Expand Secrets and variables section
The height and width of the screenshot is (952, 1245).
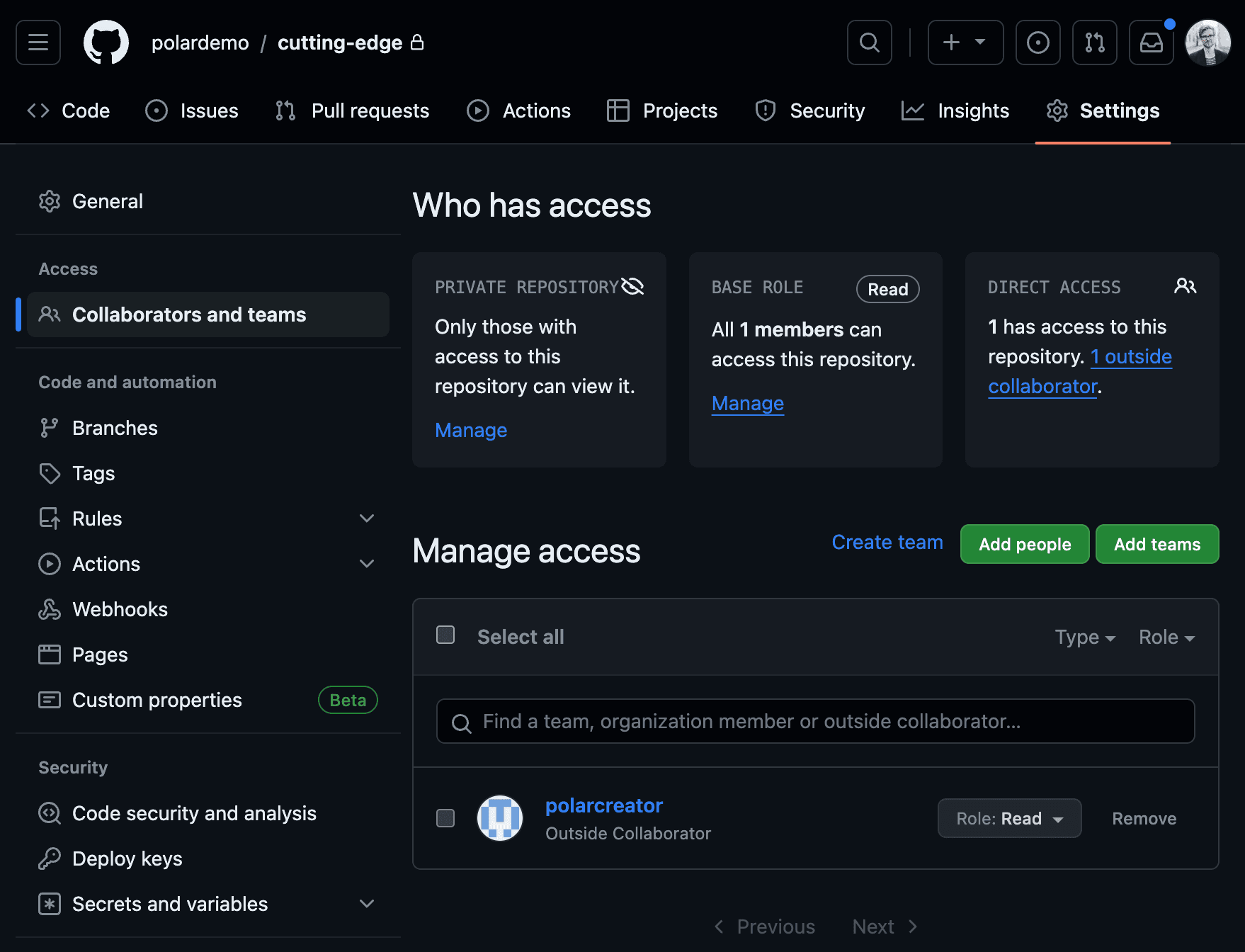click(x=366, y=904)
